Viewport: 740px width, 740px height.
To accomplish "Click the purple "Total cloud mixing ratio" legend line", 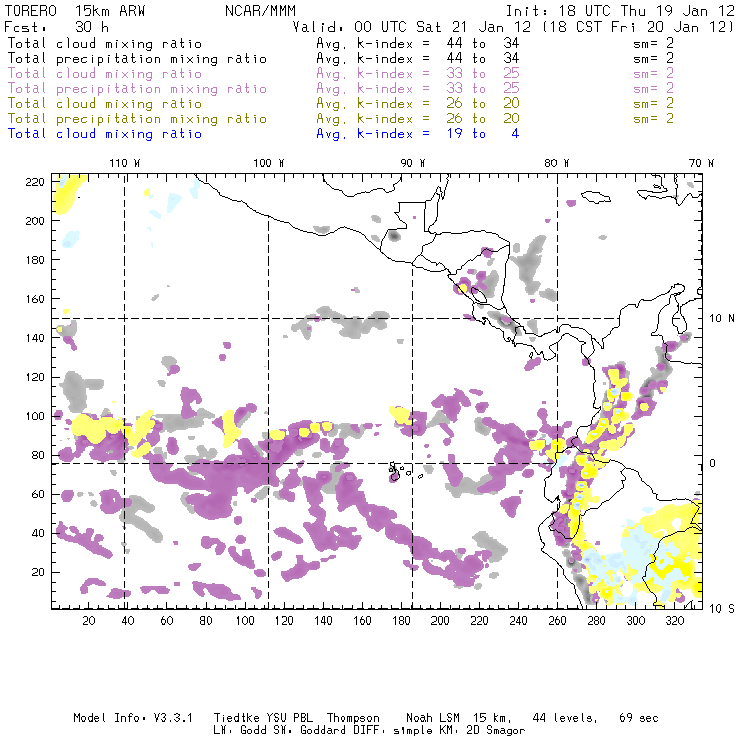I will 105,74.
